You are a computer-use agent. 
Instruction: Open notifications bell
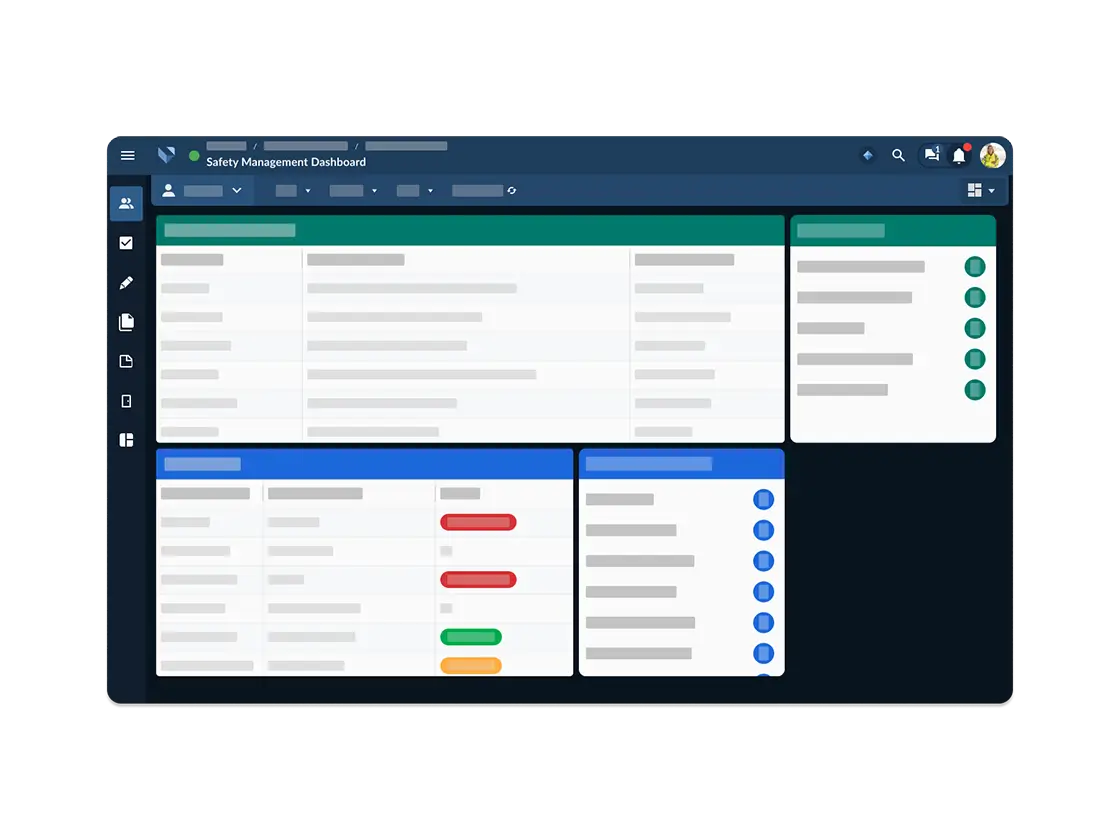(x=959, y=155)
